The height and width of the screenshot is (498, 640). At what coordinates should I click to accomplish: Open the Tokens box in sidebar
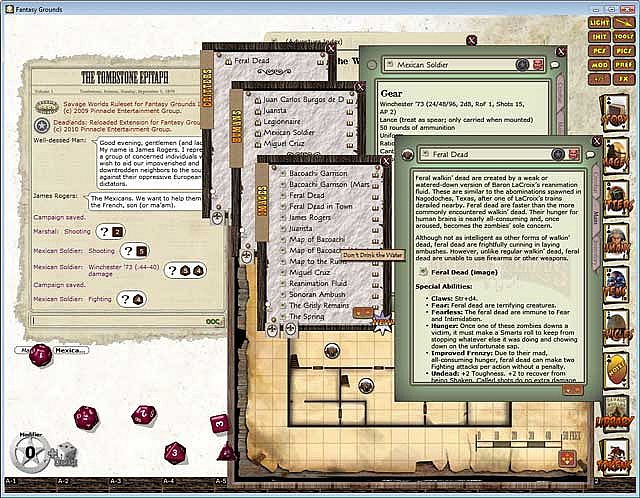[x=616, y=456]
